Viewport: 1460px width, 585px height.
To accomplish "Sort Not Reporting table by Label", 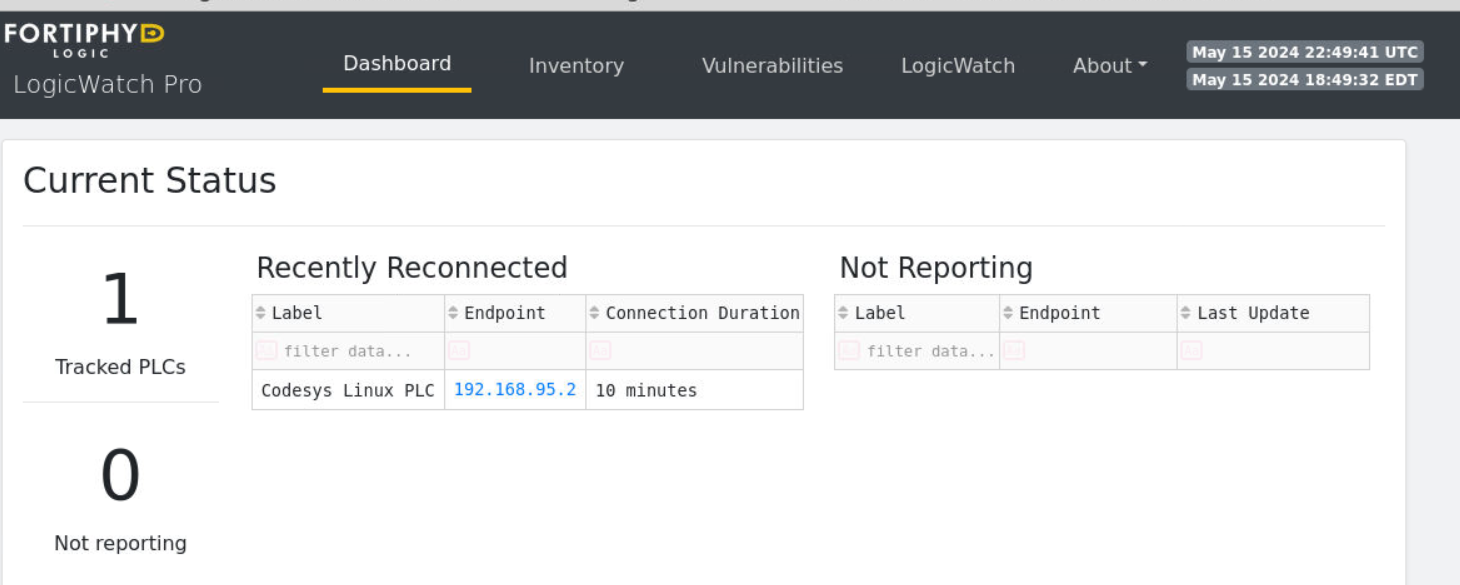I will click(x=879, y=313).
